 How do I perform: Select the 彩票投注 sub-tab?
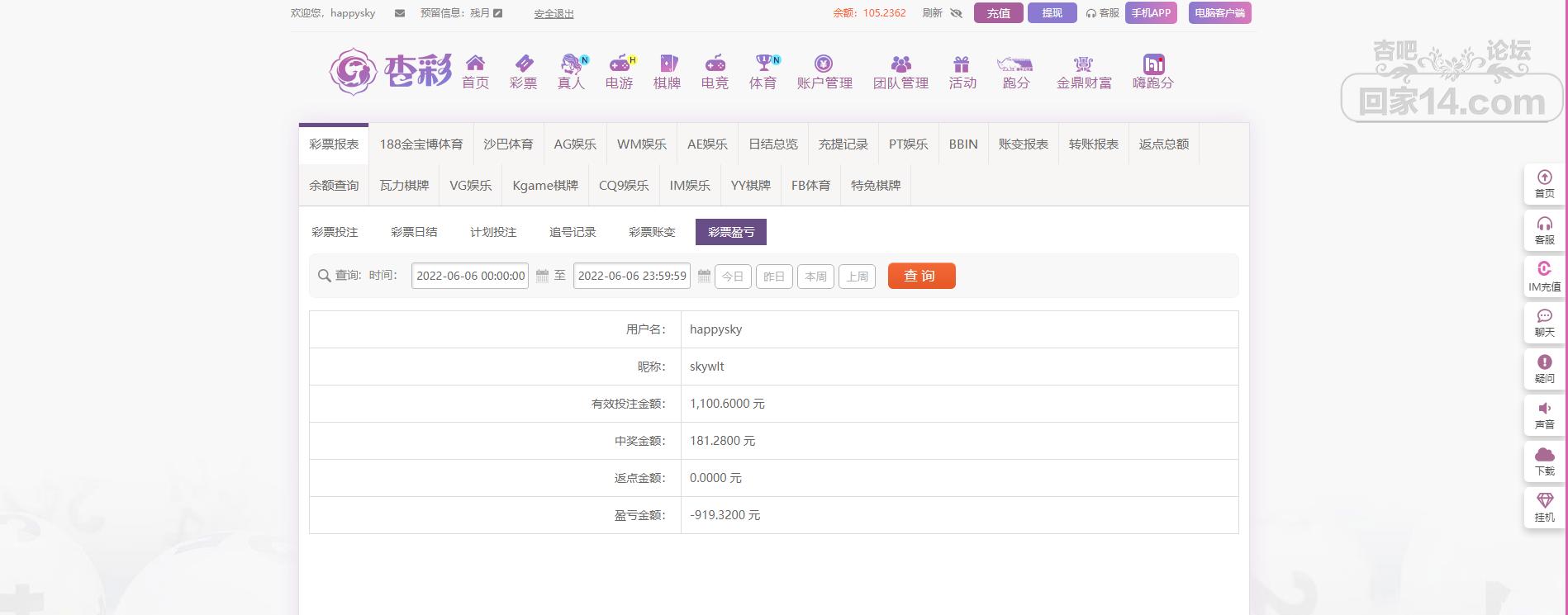pos(335,232)
